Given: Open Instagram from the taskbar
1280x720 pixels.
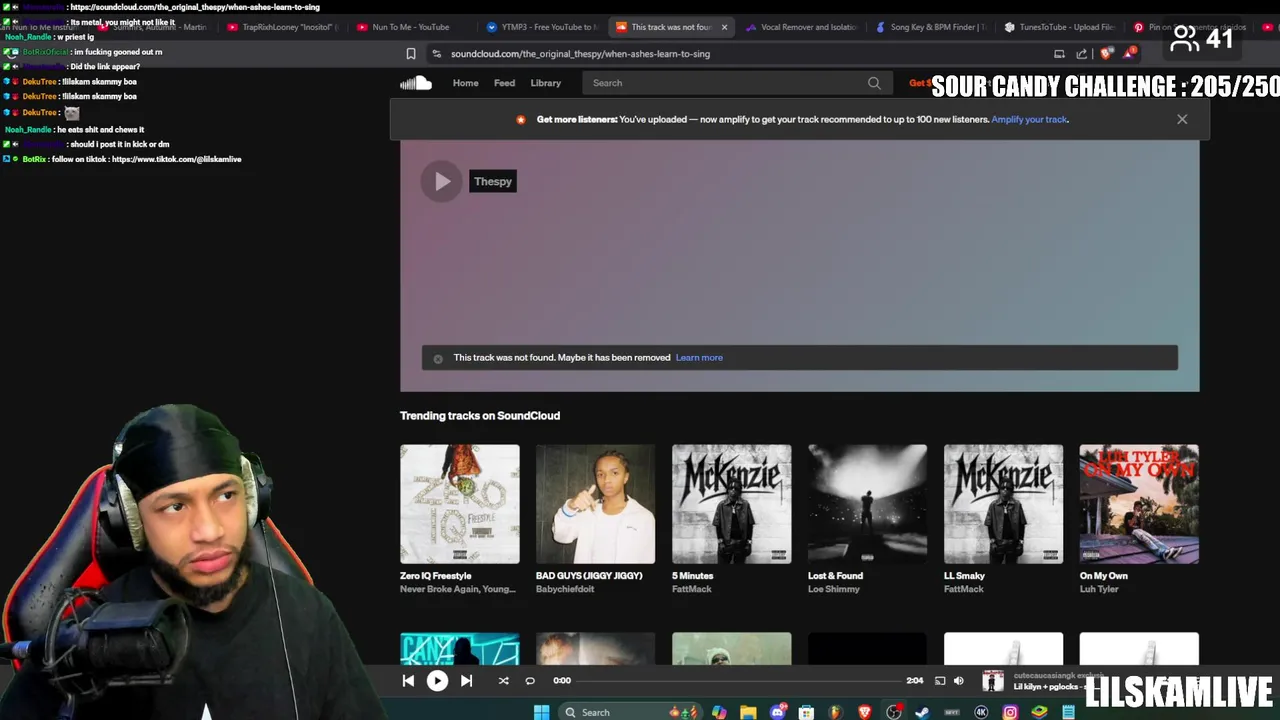Looking at the screenshot, I should (1010, 712).
